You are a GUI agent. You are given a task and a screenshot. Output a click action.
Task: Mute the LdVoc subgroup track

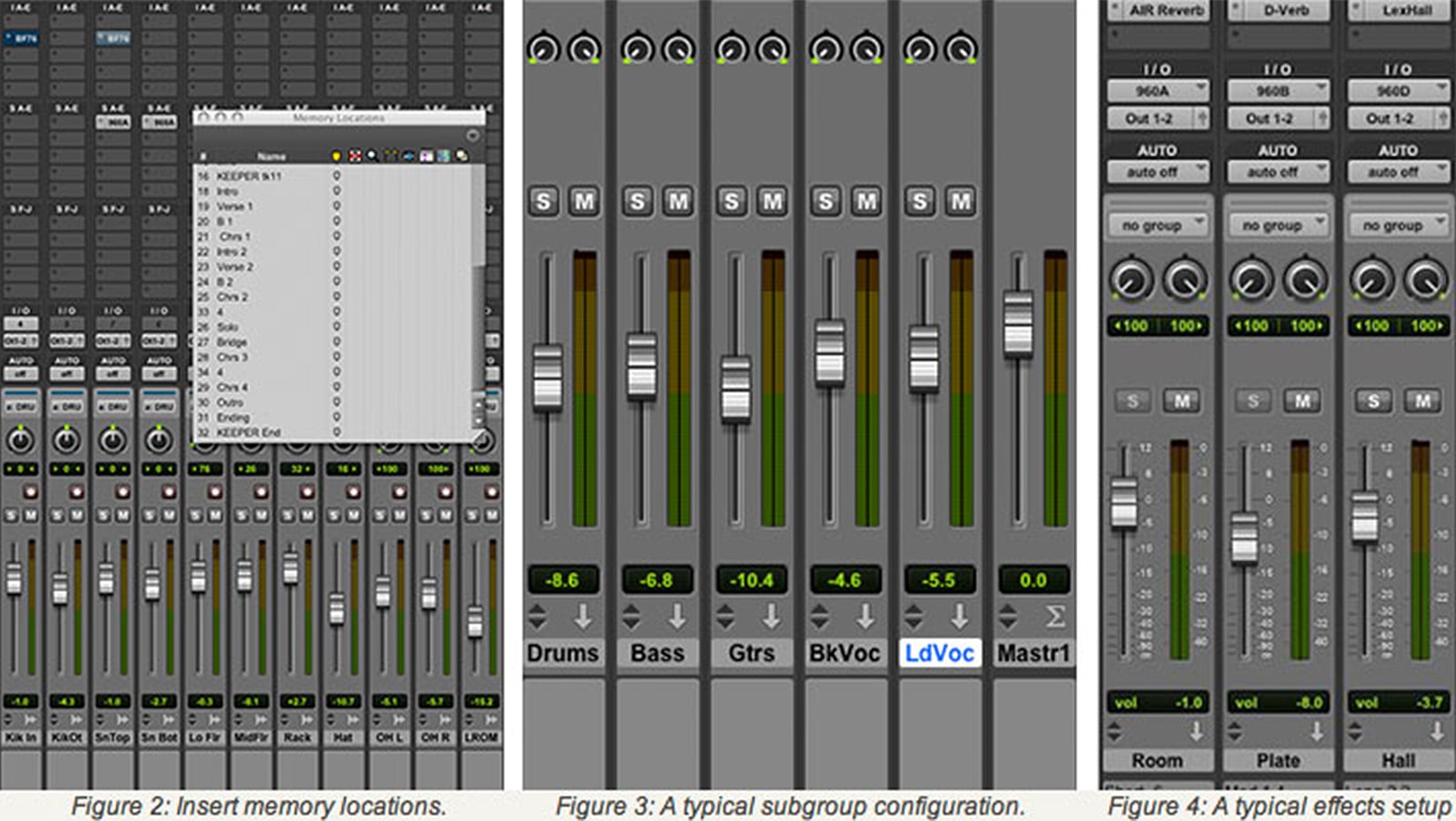click(x=960, y=201)
